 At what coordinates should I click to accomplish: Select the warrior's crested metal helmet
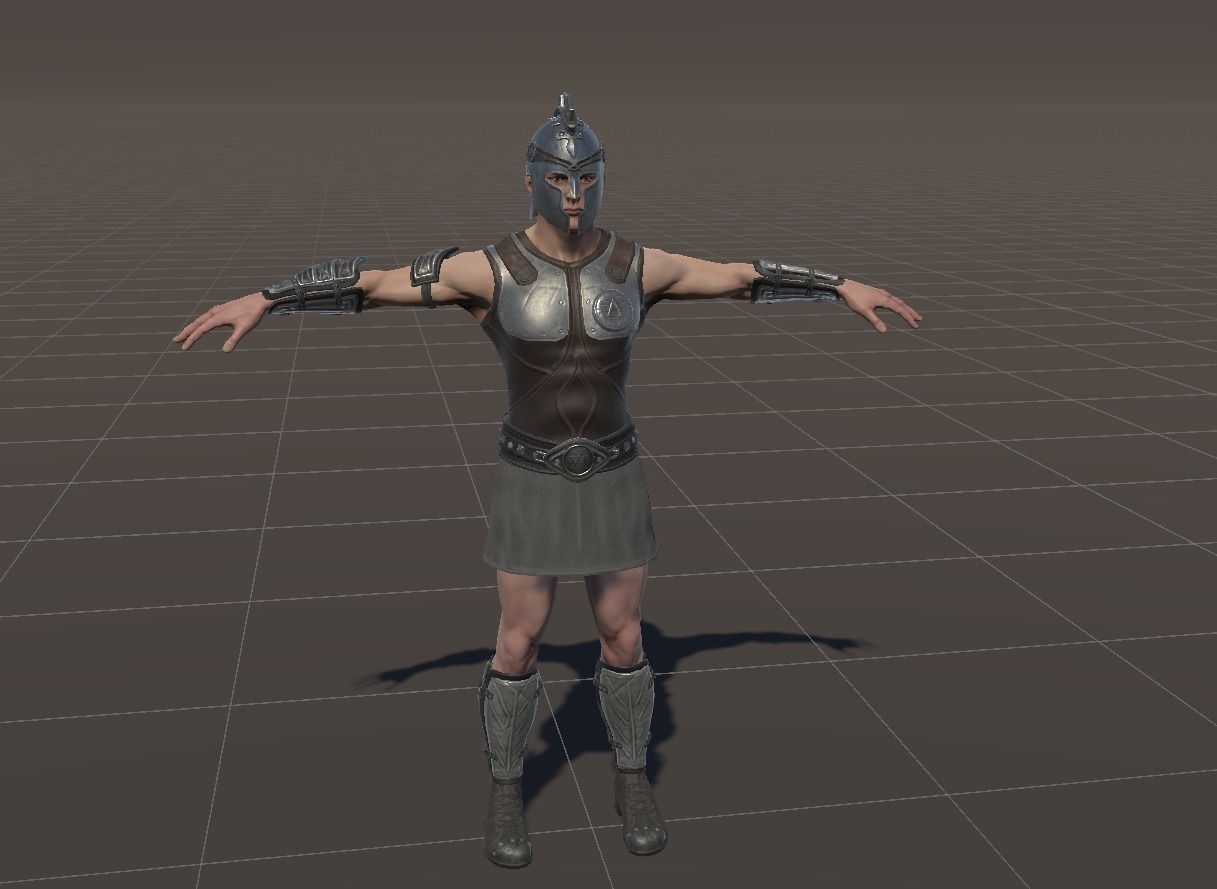pyautogui.click(x=565, y=165)
